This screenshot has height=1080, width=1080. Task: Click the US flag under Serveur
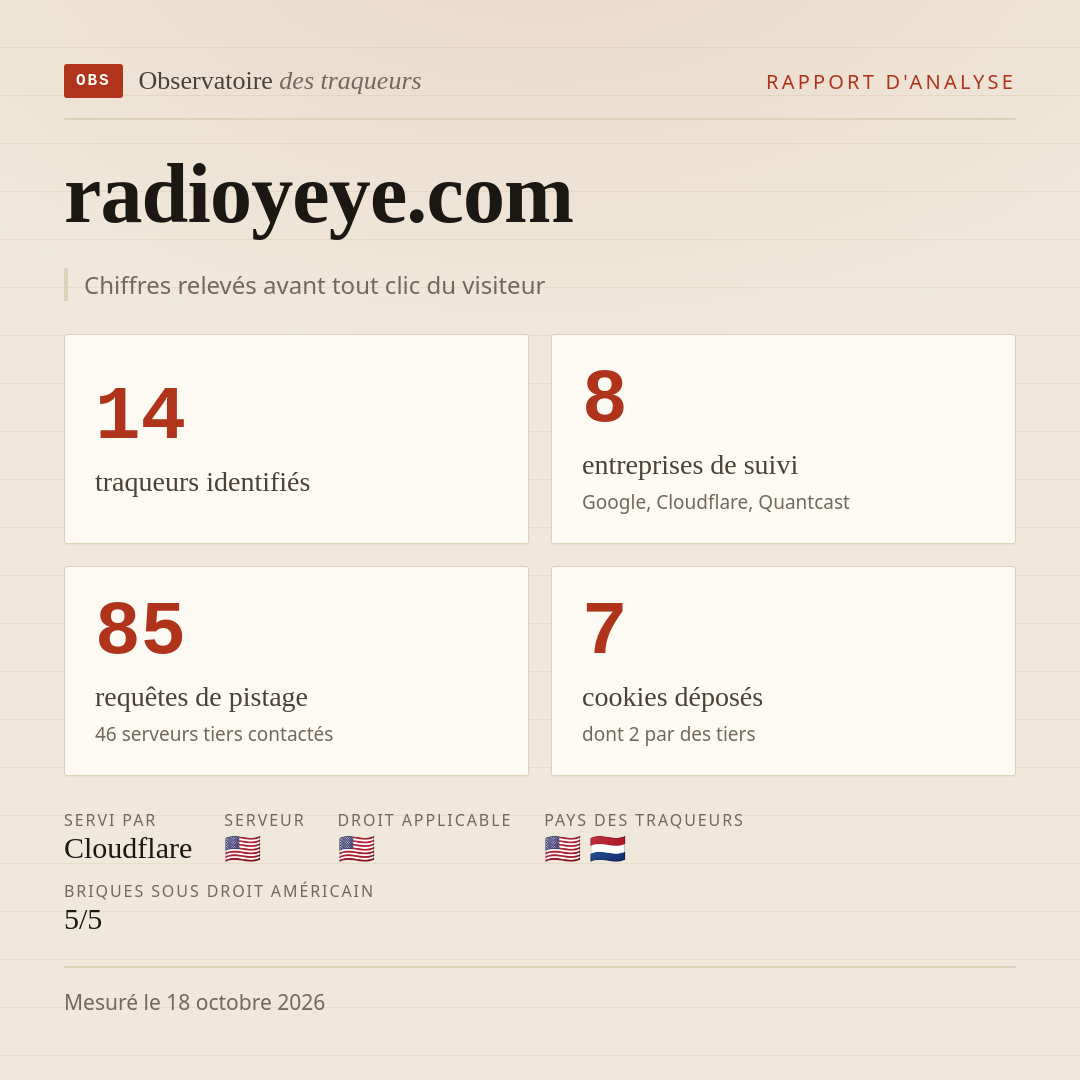pyautogui.click(x=242, y=849)
